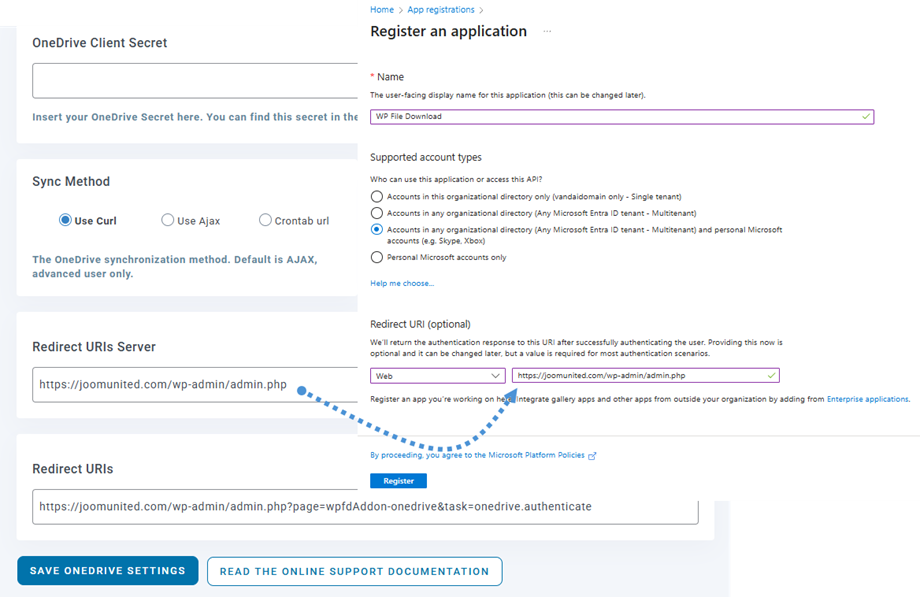Open Read the Online Support Documentation

point(354,571)
